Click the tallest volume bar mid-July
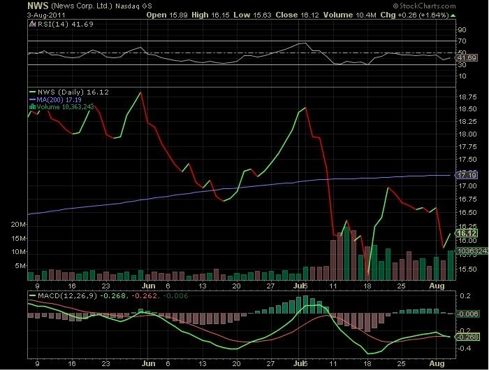Screen dimensions: 489x371 click(347, 254)
